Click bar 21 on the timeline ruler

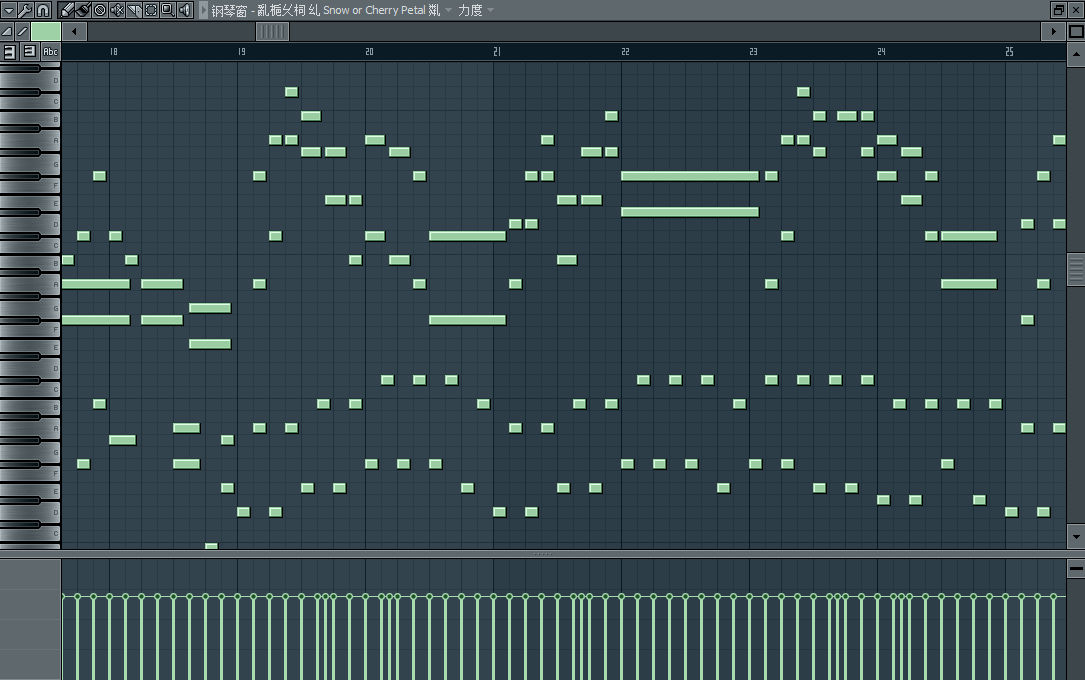tap(497, 52)
